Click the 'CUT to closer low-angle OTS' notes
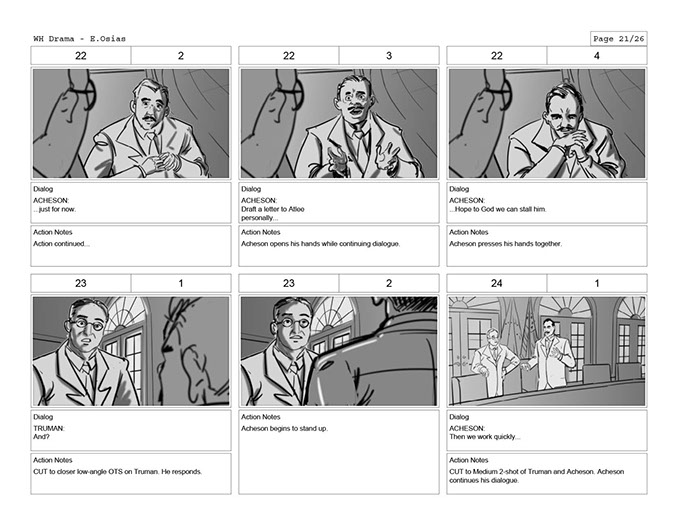This screenshot has height=525, width=678. (131, 474)
